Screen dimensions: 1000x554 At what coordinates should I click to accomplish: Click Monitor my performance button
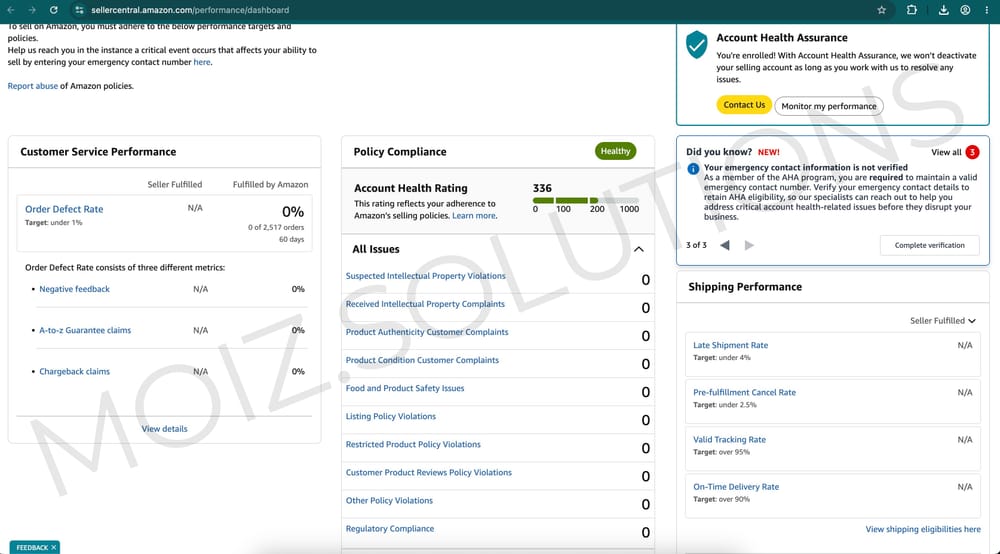(x=828, y=106)
